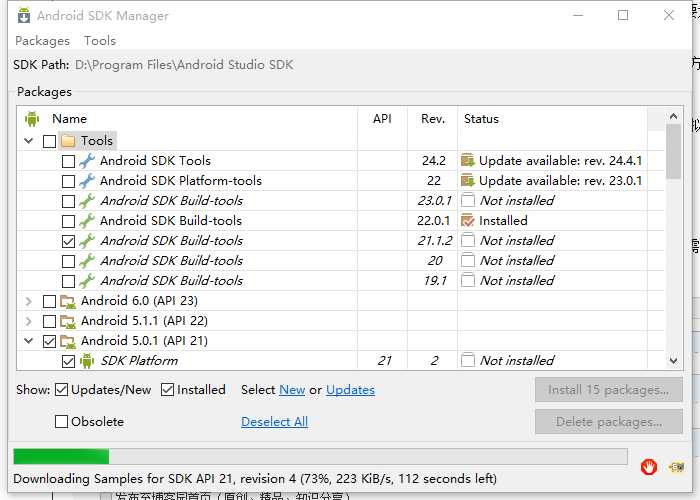700x500 pixels.
Task: Check the Tools group checkbox
Action: pyautogui.click(x=49, y=141)
